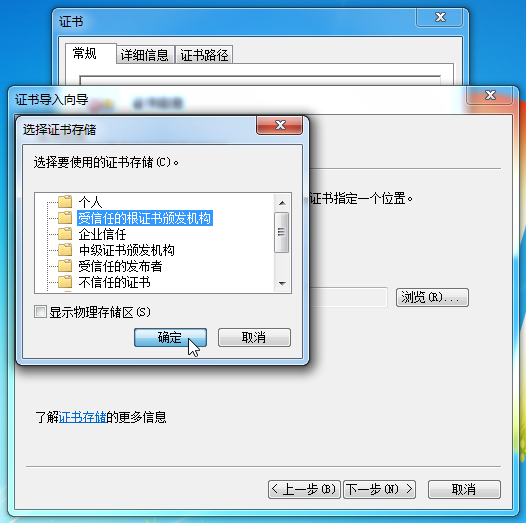
Task: Click the store list scrollbar thumb
Action: [281, 232]
